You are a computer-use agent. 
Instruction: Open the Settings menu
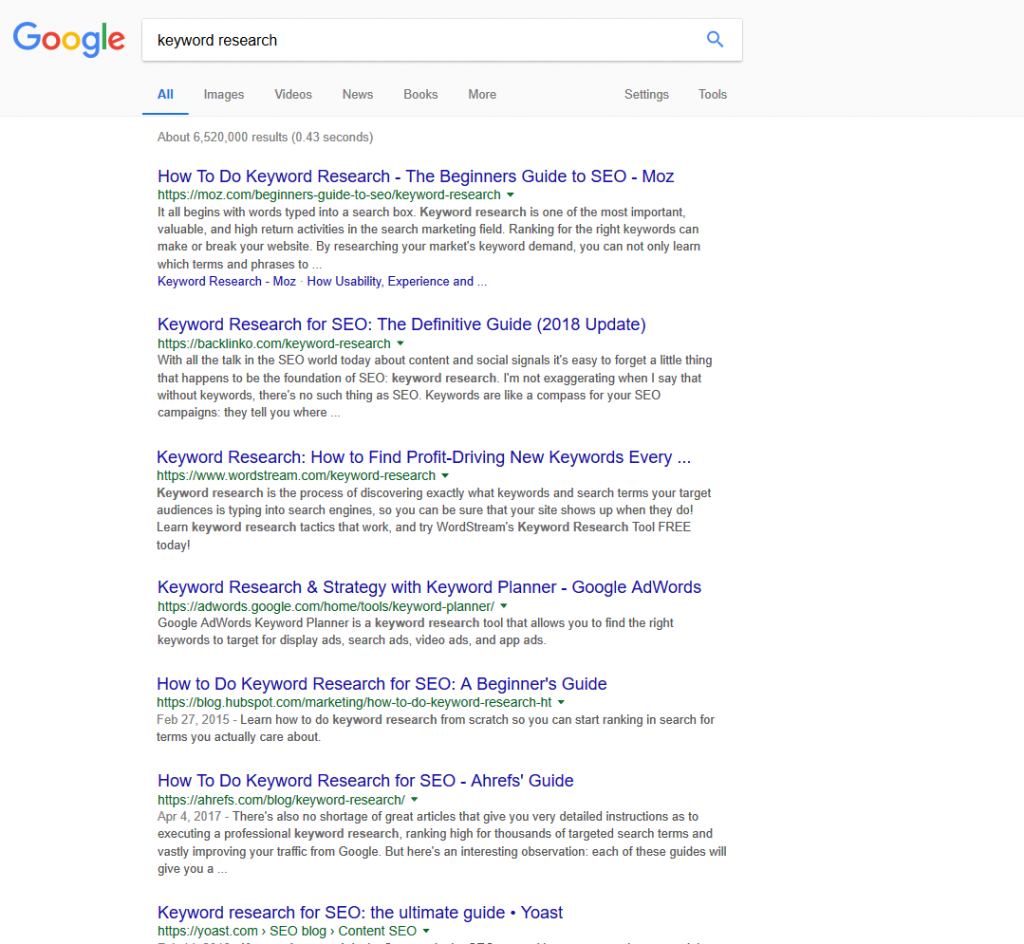pyautogui.click(x=646, y=94)
